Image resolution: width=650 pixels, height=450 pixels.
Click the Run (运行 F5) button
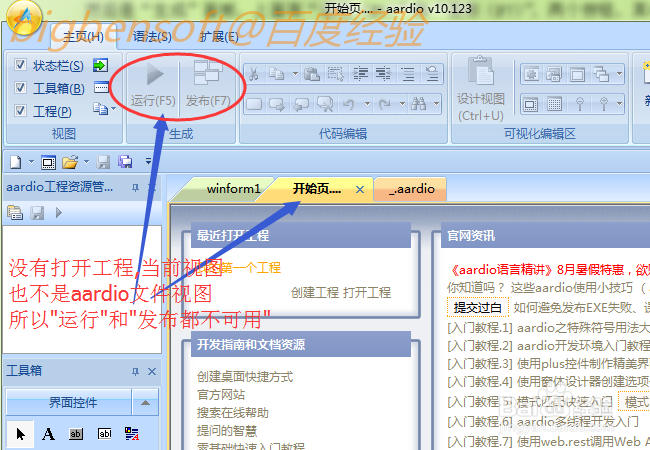153,87
